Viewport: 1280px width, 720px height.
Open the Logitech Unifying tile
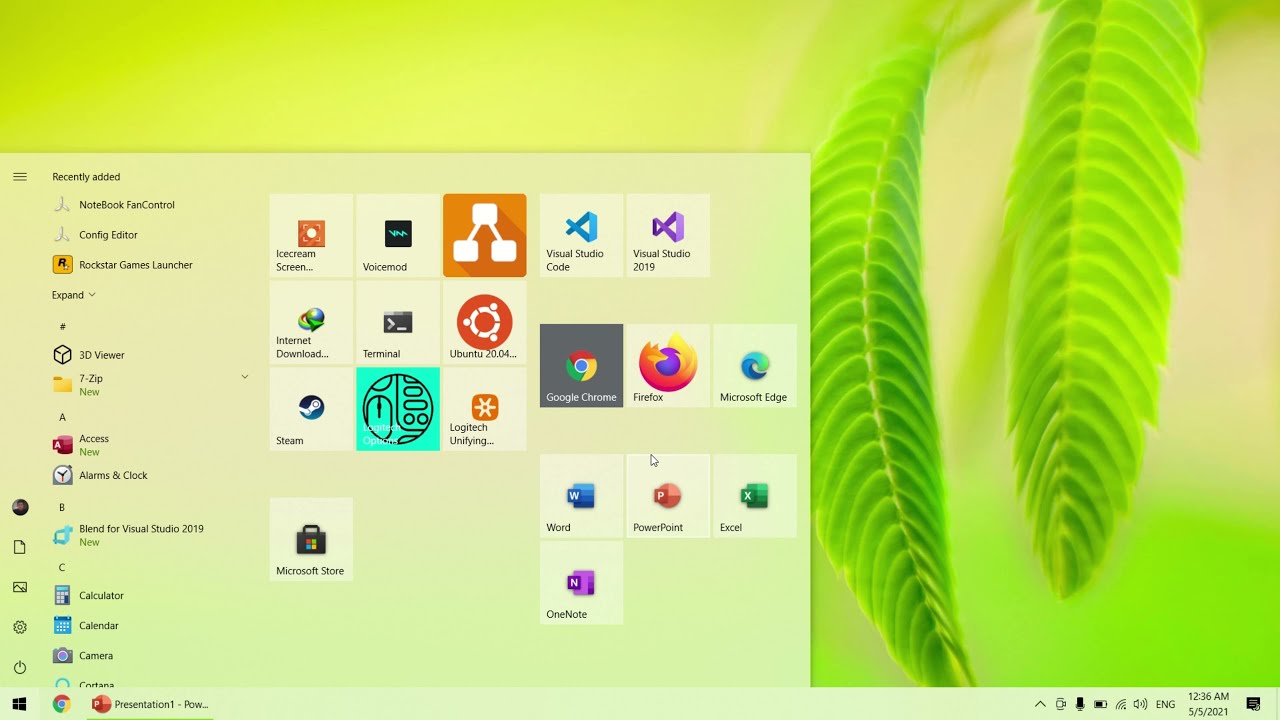coord(485,409)
